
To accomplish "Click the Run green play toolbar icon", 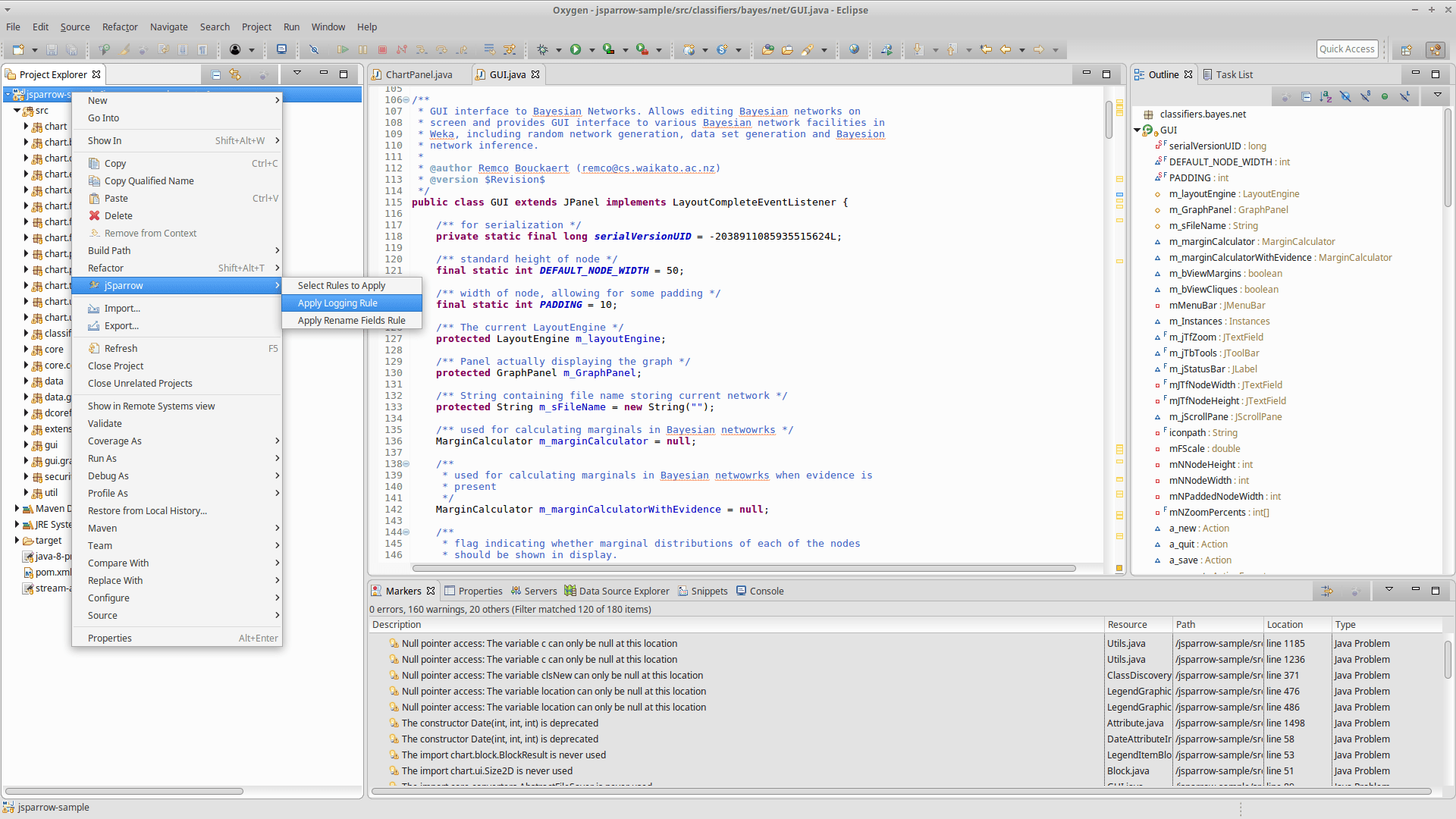I will point(576,50).
